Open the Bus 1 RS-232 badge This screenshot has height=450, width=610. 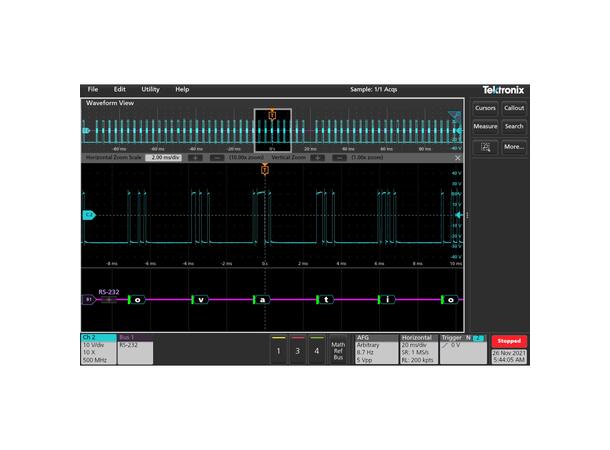point(135,349)
